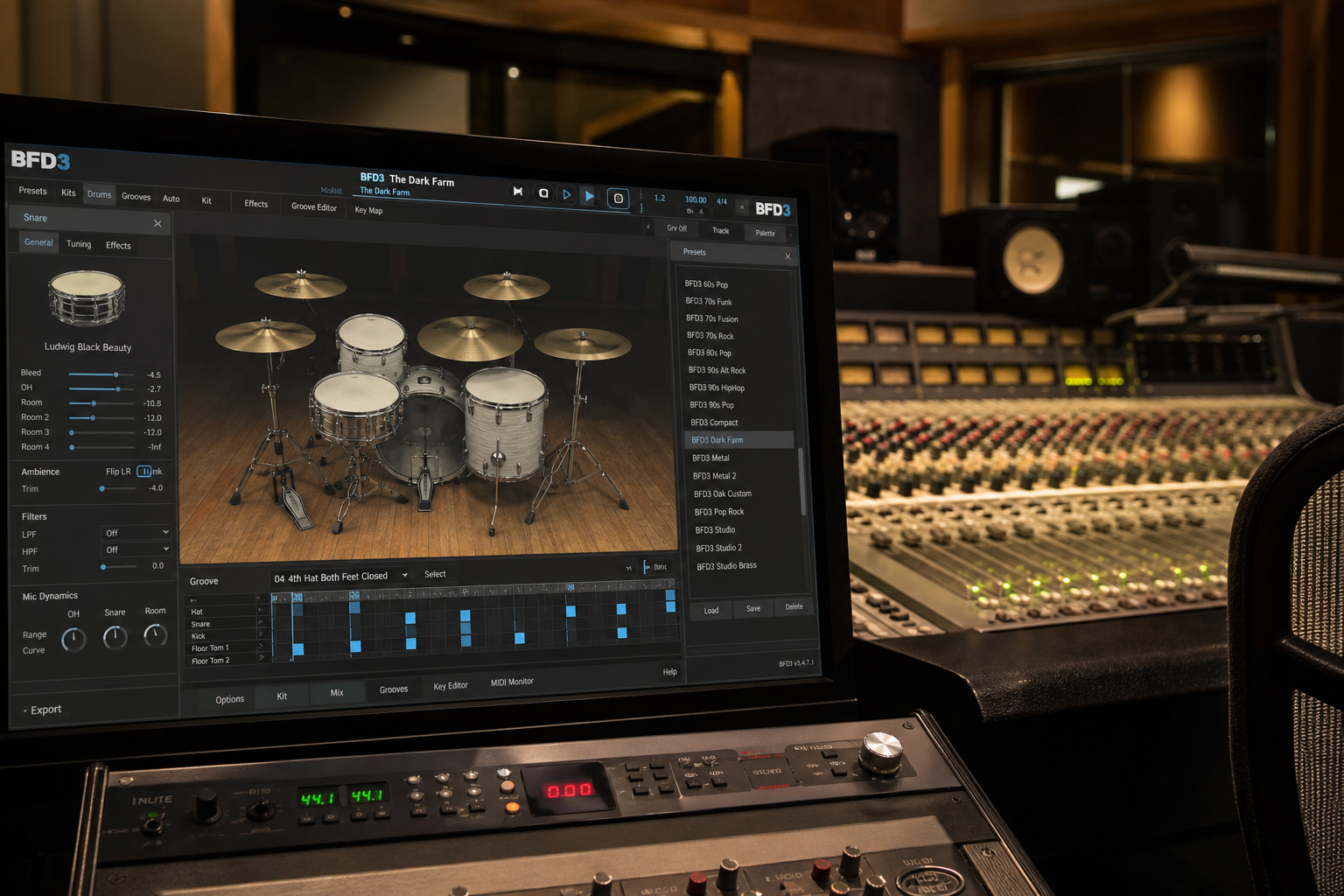Click the arrow icon on Floor Tom 1 row
1344x896 pixels.
(x=261, y=645)
